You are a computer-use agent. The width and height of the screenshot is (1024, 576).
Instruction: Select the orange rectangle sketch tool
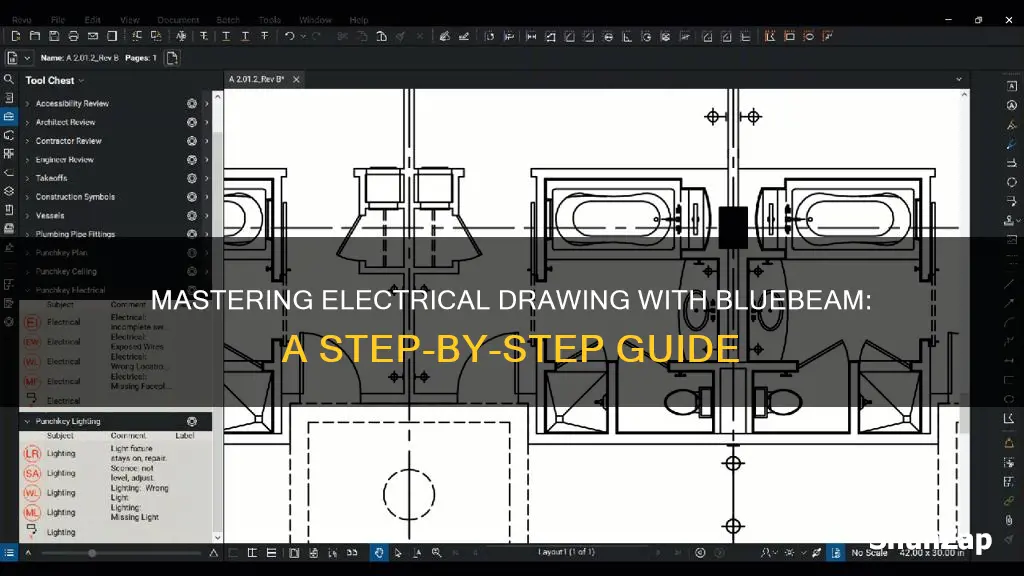pyautogui.click(x=790, y=37)
